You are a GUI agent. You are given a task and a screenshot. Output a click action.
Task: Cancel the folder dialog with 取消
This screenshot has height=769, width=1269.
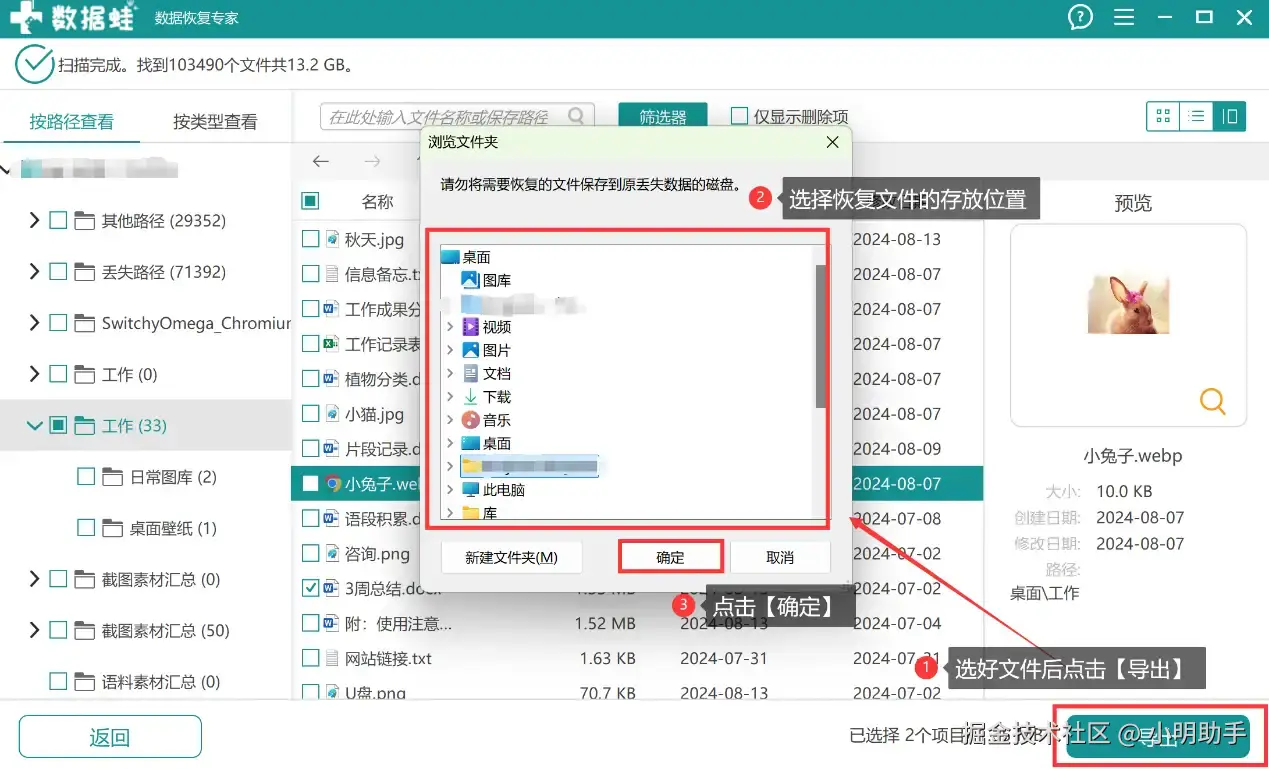(780, 557)
